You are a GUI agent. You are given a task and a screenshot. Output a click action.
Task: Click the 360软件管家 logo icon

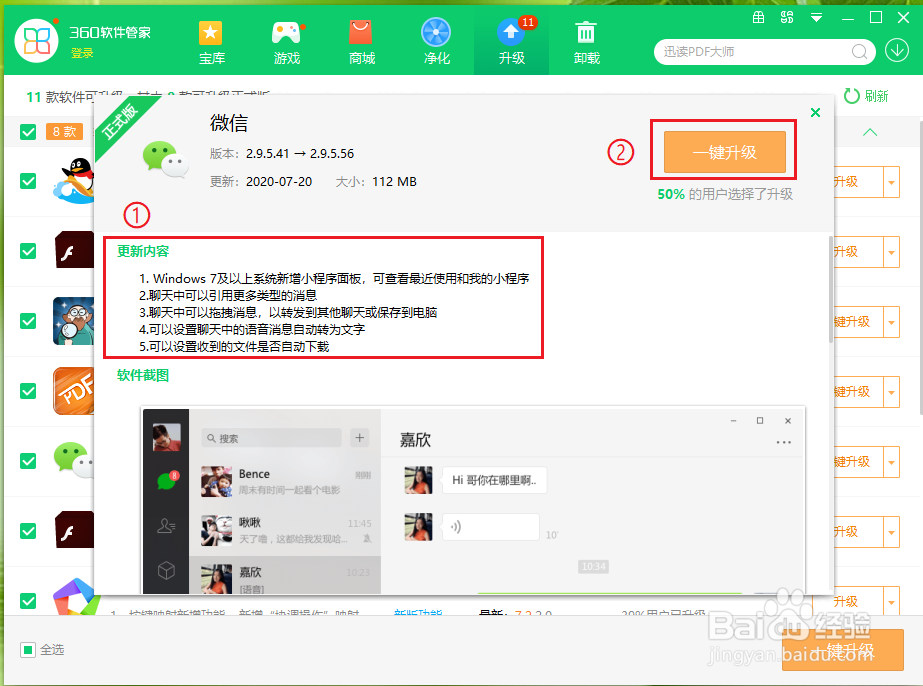tap(36, 41)
